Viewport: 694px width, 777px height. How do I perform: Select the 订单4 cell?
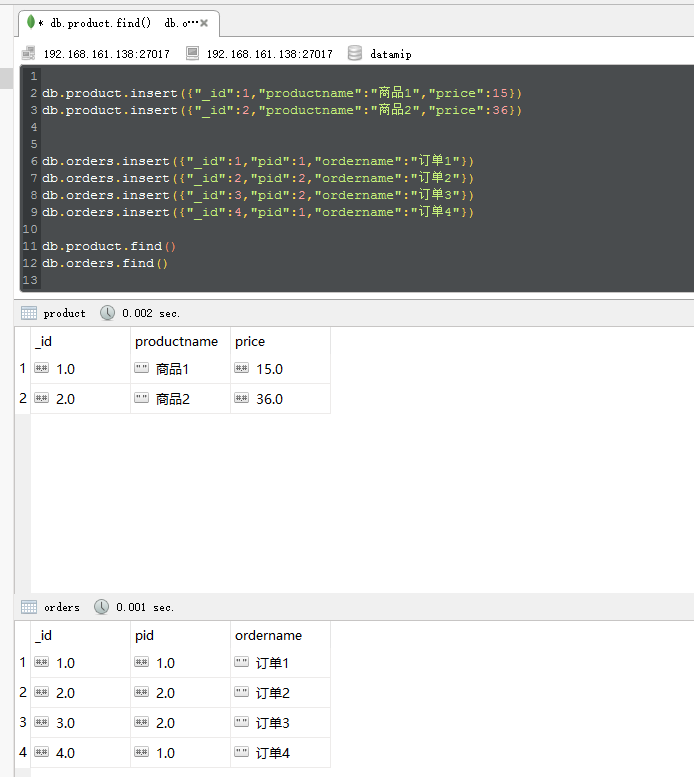tap(280, 752)
